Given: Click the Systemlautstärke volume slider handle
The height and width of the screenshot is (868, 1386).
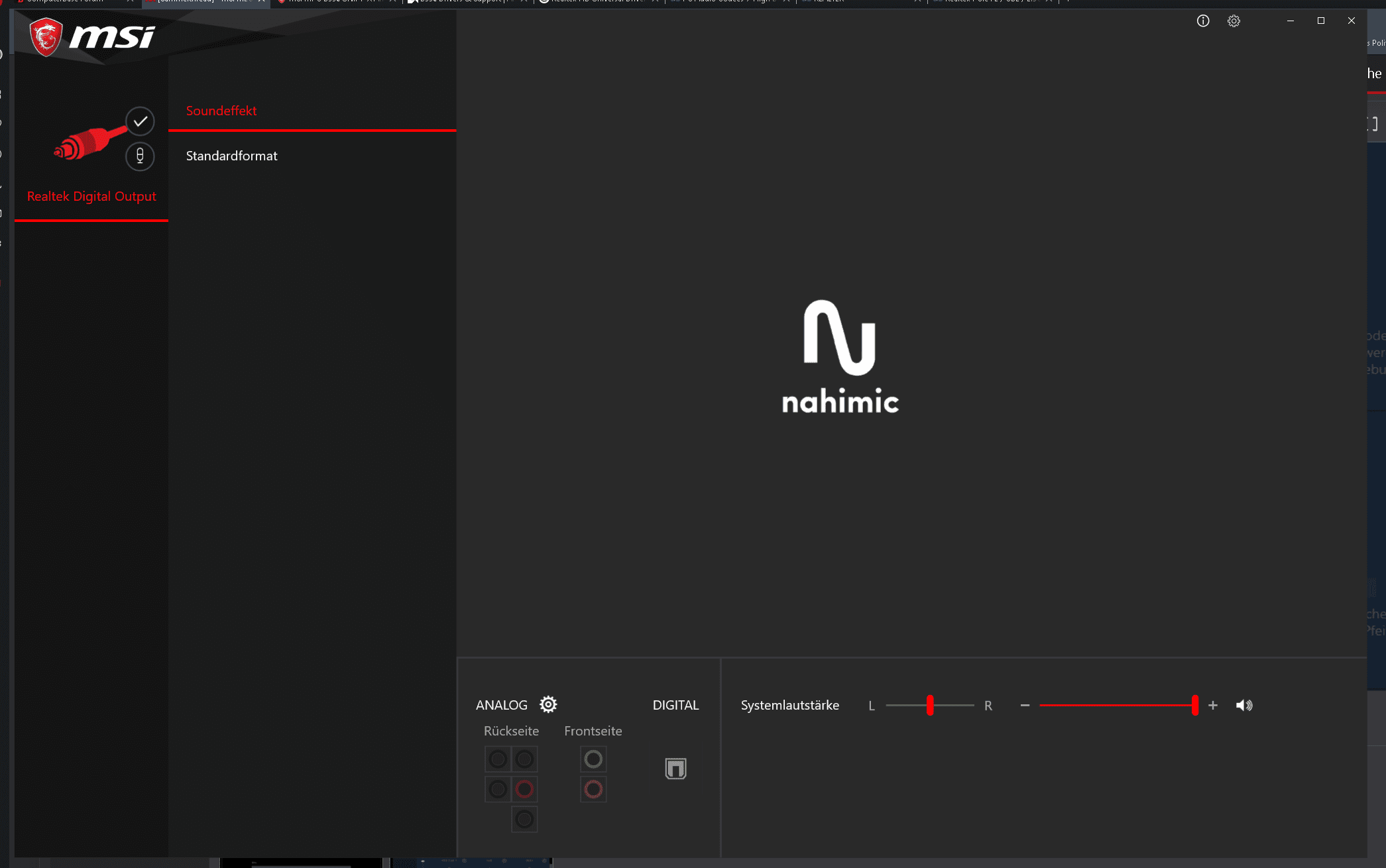Looking at the screenshot, I should click(x=1195, y=706).
